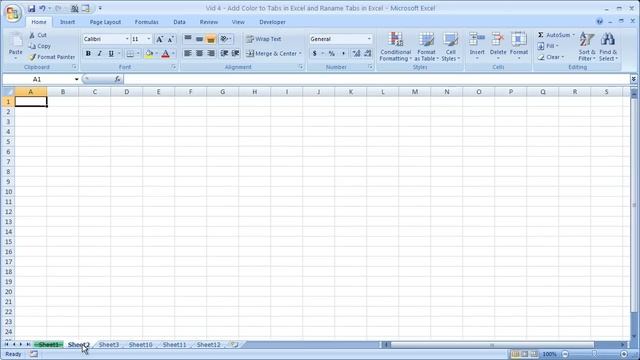Viewport: 640px width, 360px height.
Task: Select column D header
Action: point(127,92)
